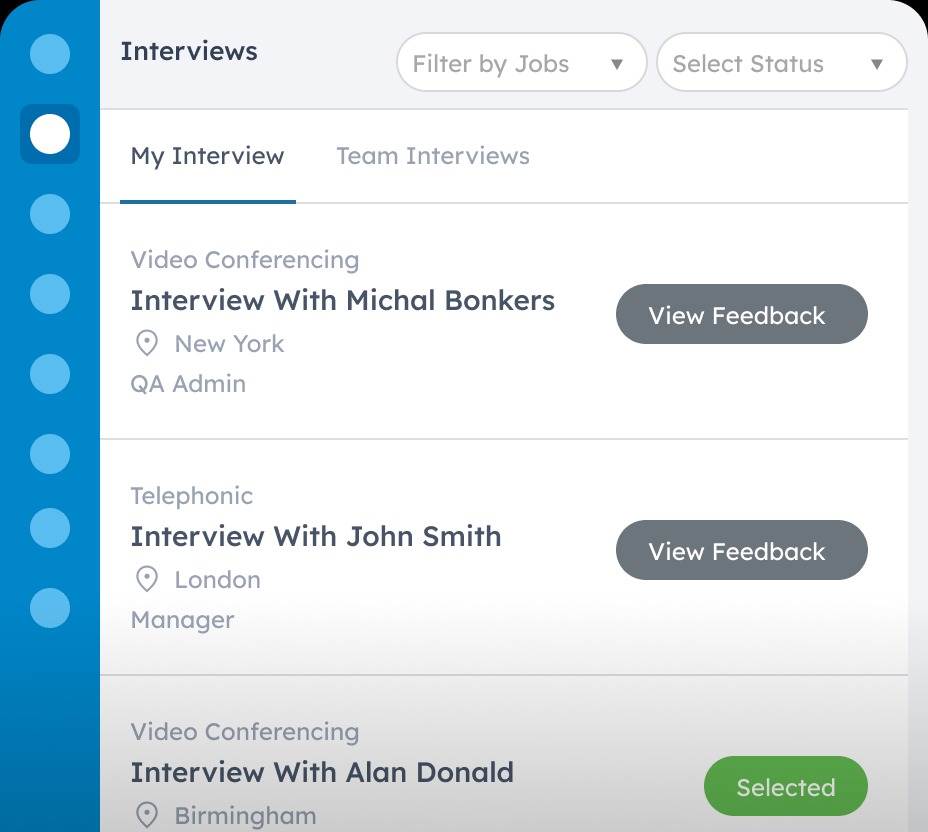This screenshot has width=928, height=832.
Task: Click the location pin beside London
Action: tap(146, 579)
